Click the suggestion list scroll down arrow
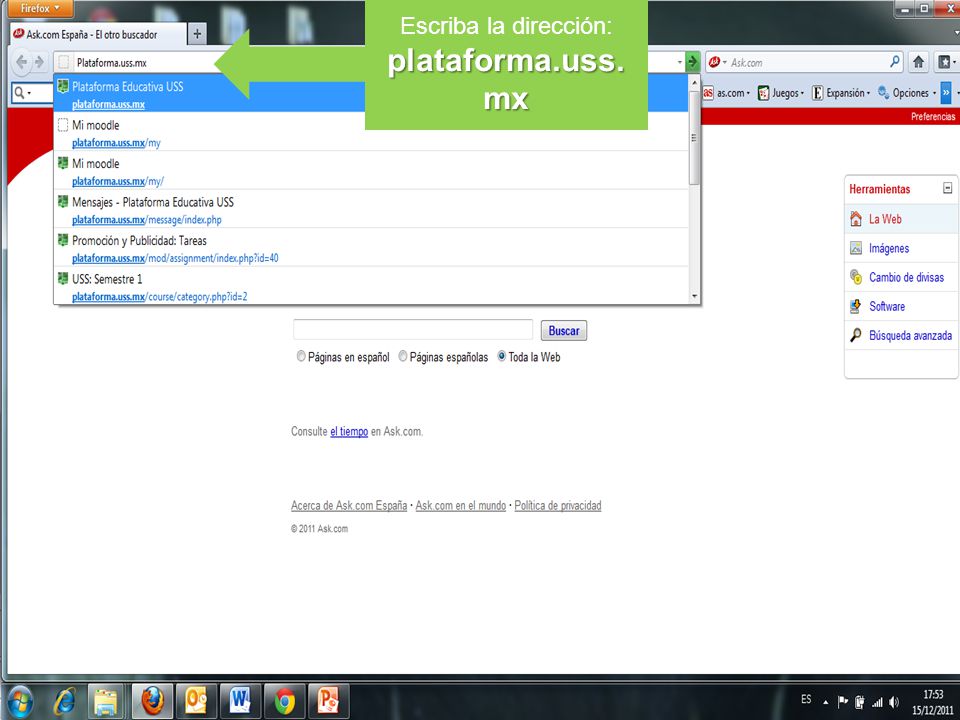Image resolution: width=960 pixels, height=720 pixels. tap(694, 296)
